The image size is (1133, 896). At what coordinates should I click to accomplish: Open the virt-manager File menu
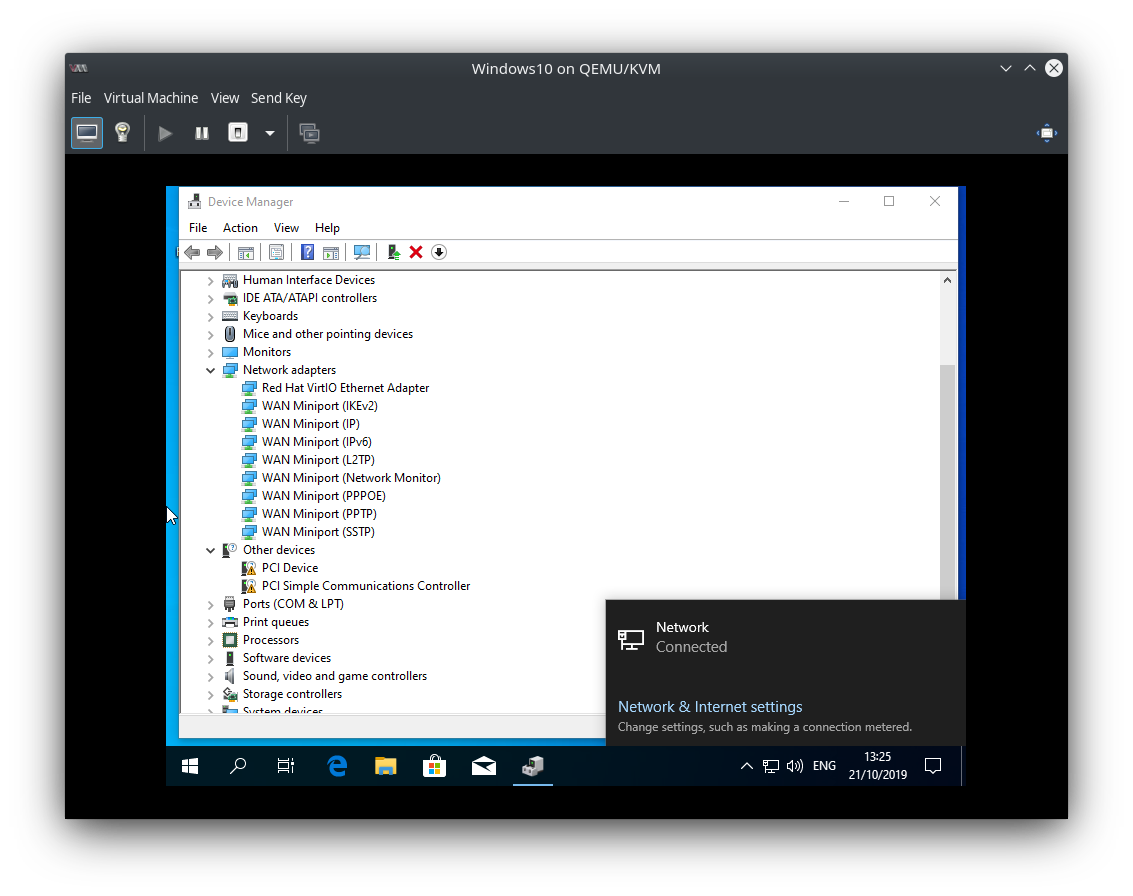click(x=81, y=98)
